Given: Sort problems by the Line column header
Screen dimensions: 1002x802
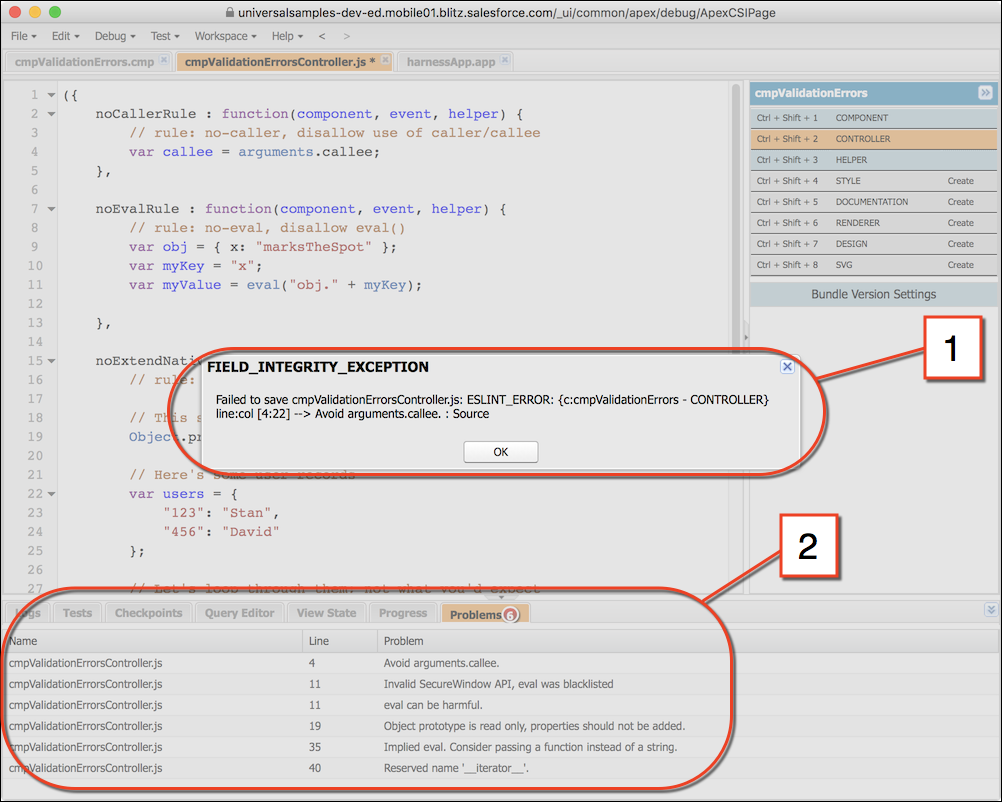Looking at the screenshot, I should point(339,641).
